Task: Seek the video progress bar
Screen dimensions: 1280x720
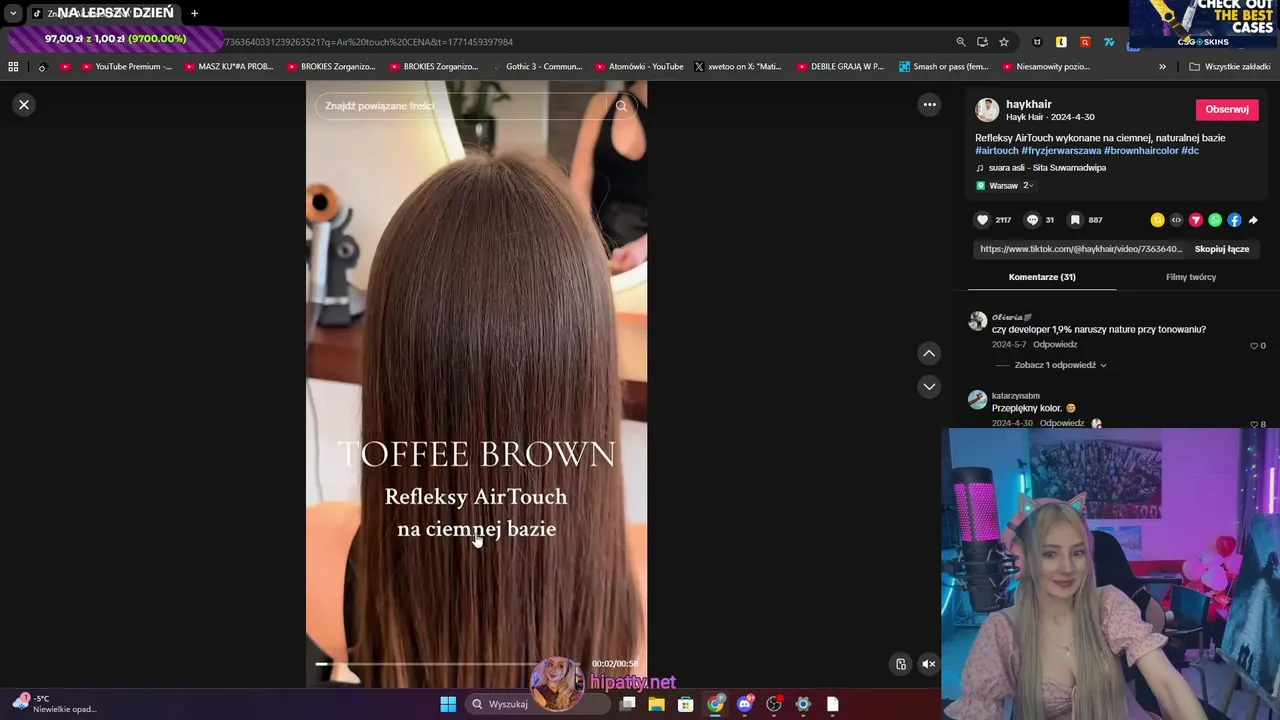Action: click(450, 664)
